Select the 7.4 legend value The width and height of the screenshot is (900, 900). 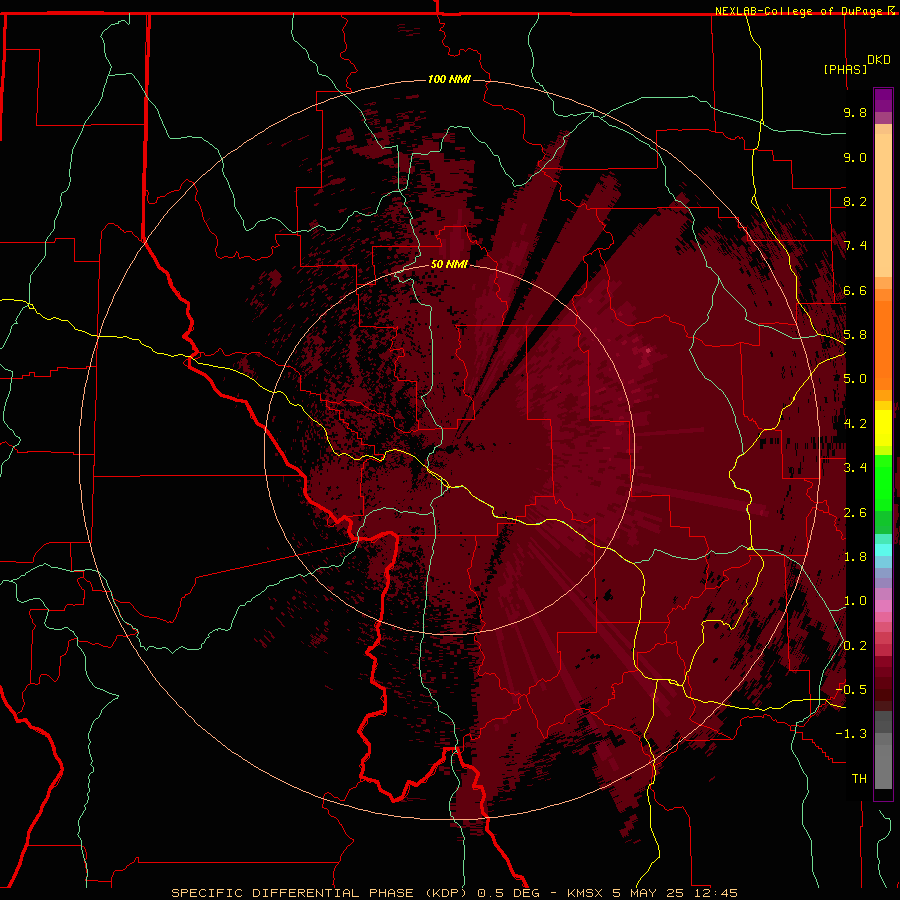(x=855, y=246)
